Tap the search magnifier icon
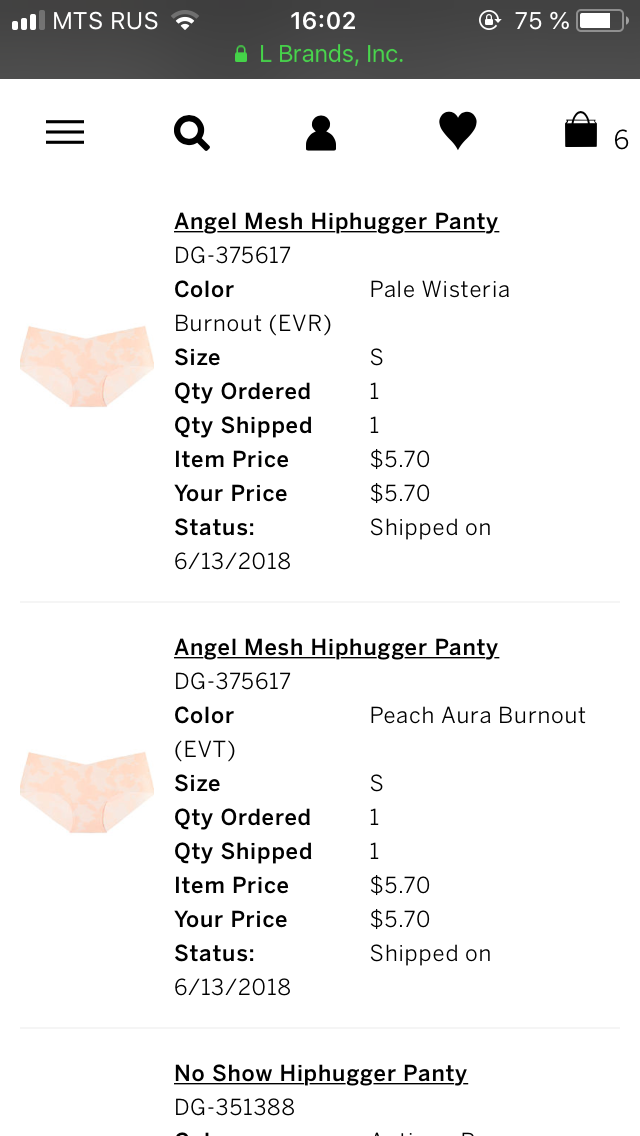640x1136 pixels. point(192,133)
